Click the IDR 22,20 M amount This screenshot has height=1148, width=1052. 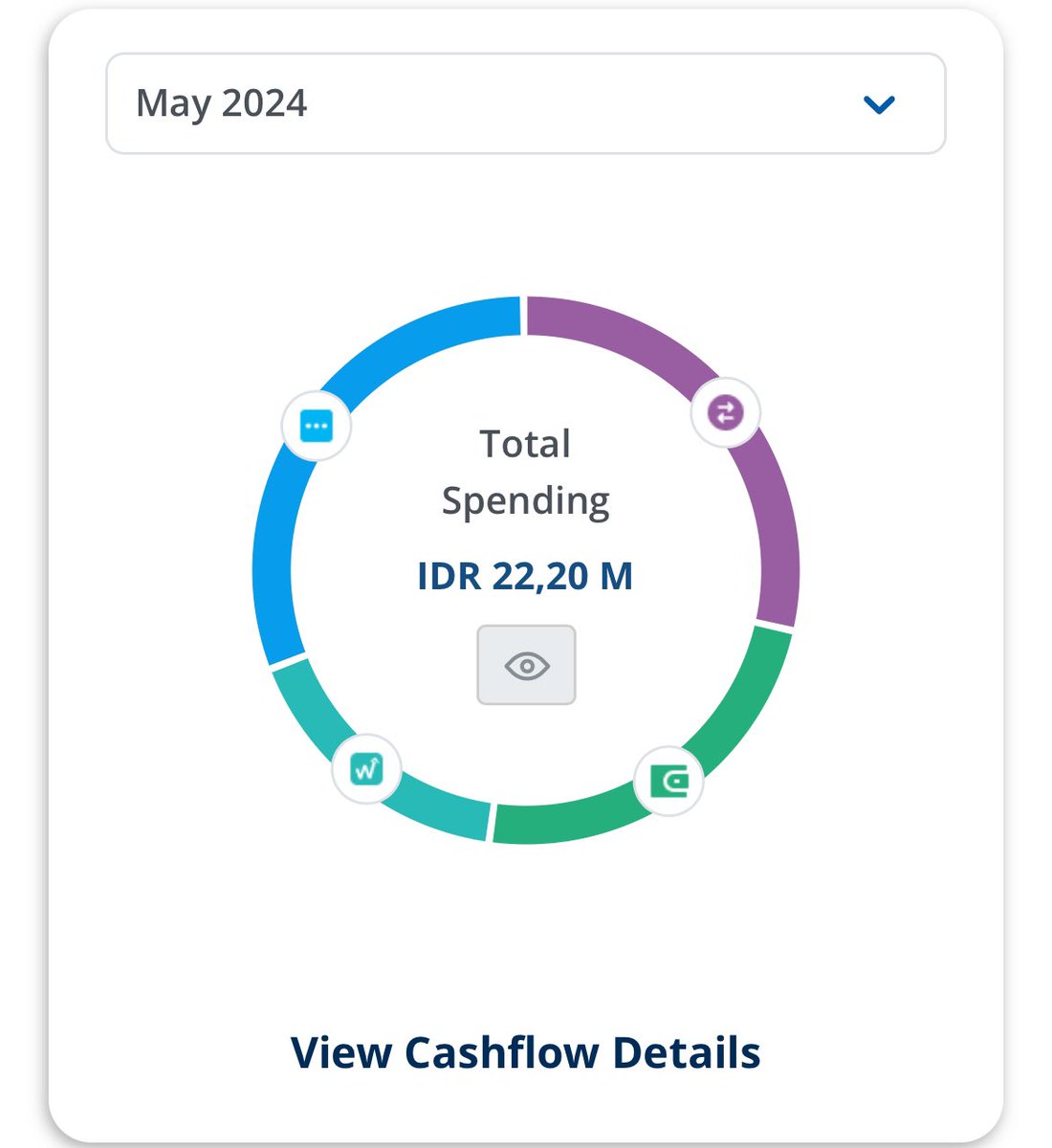click(x=525, y=576)
